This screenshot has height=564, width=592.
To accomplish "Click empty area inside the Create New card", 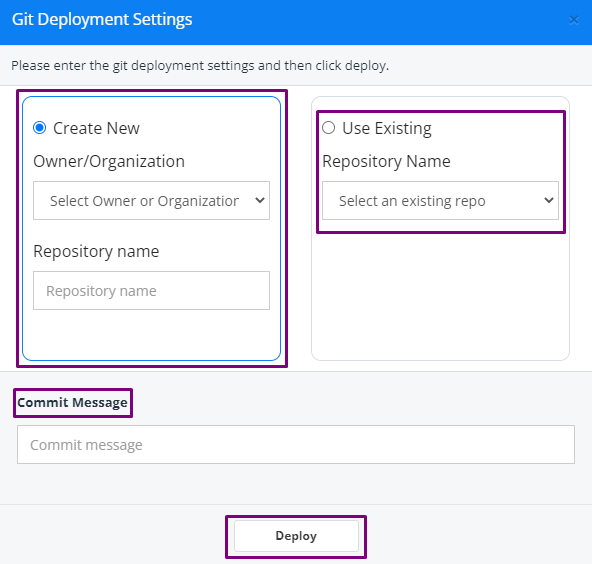I will pyautogui.click(x=151, y=334).
